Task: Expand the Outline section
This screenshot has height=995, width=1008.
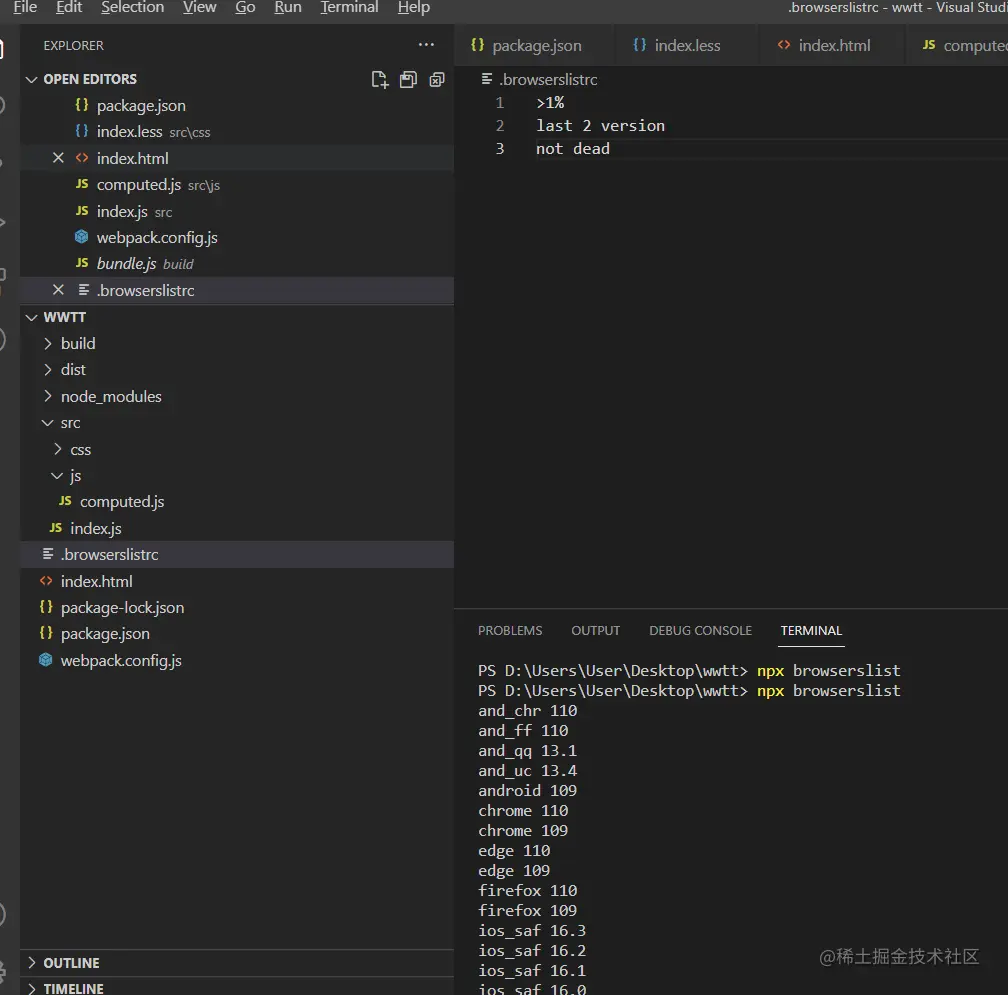Action: (71, 963)
